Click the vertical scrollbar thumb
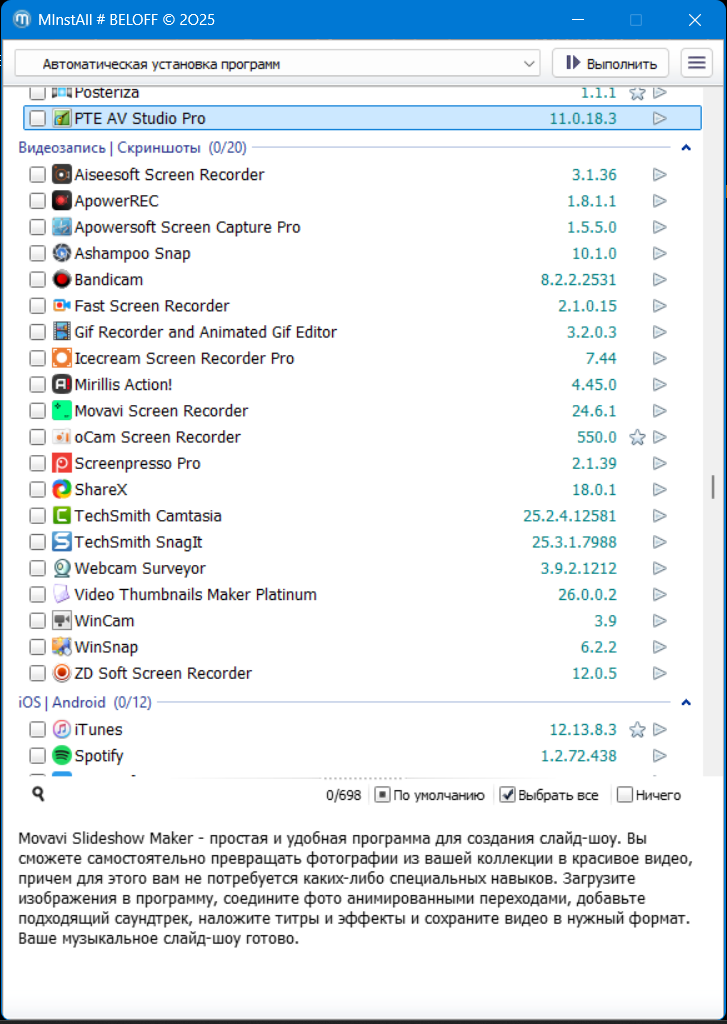The image size is (727, 1024). (x=713, y=487)
